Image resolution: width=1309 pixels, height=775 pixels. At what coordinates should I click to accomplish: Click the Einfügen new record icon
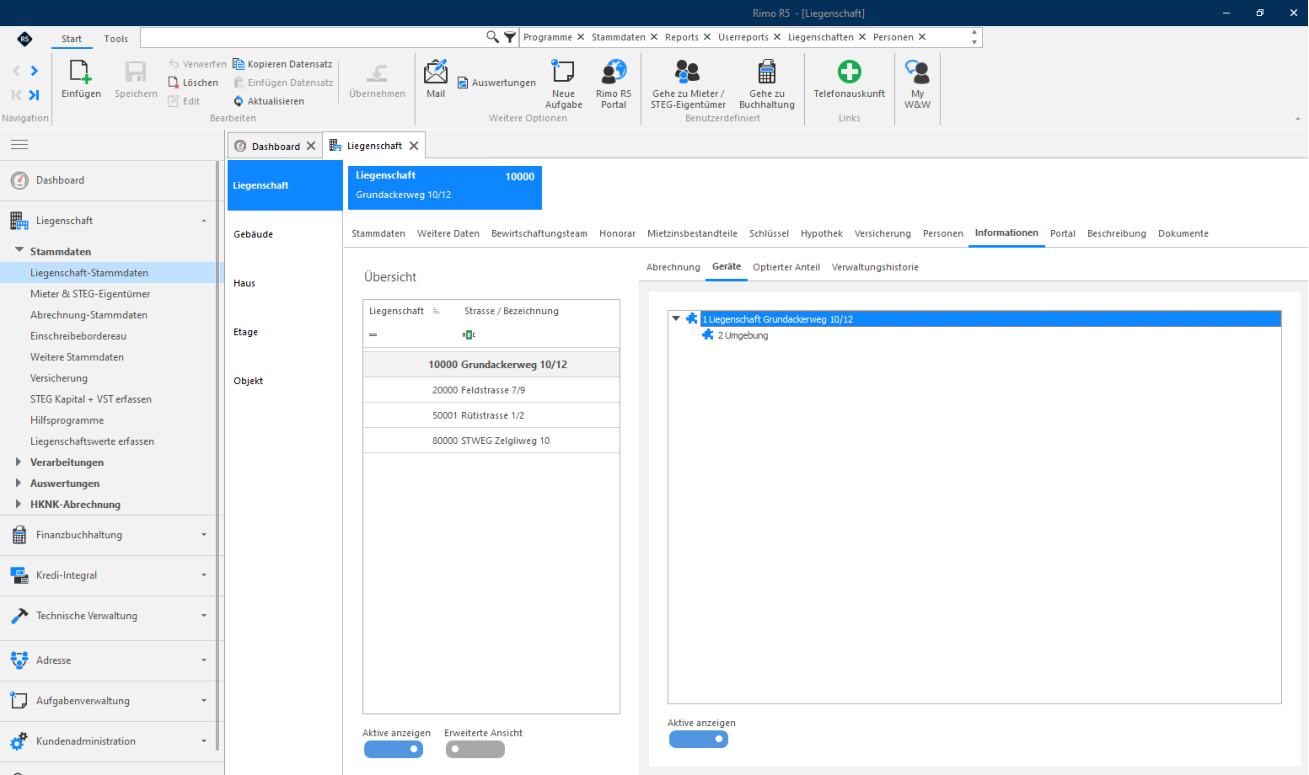click(x=80, y=72)
